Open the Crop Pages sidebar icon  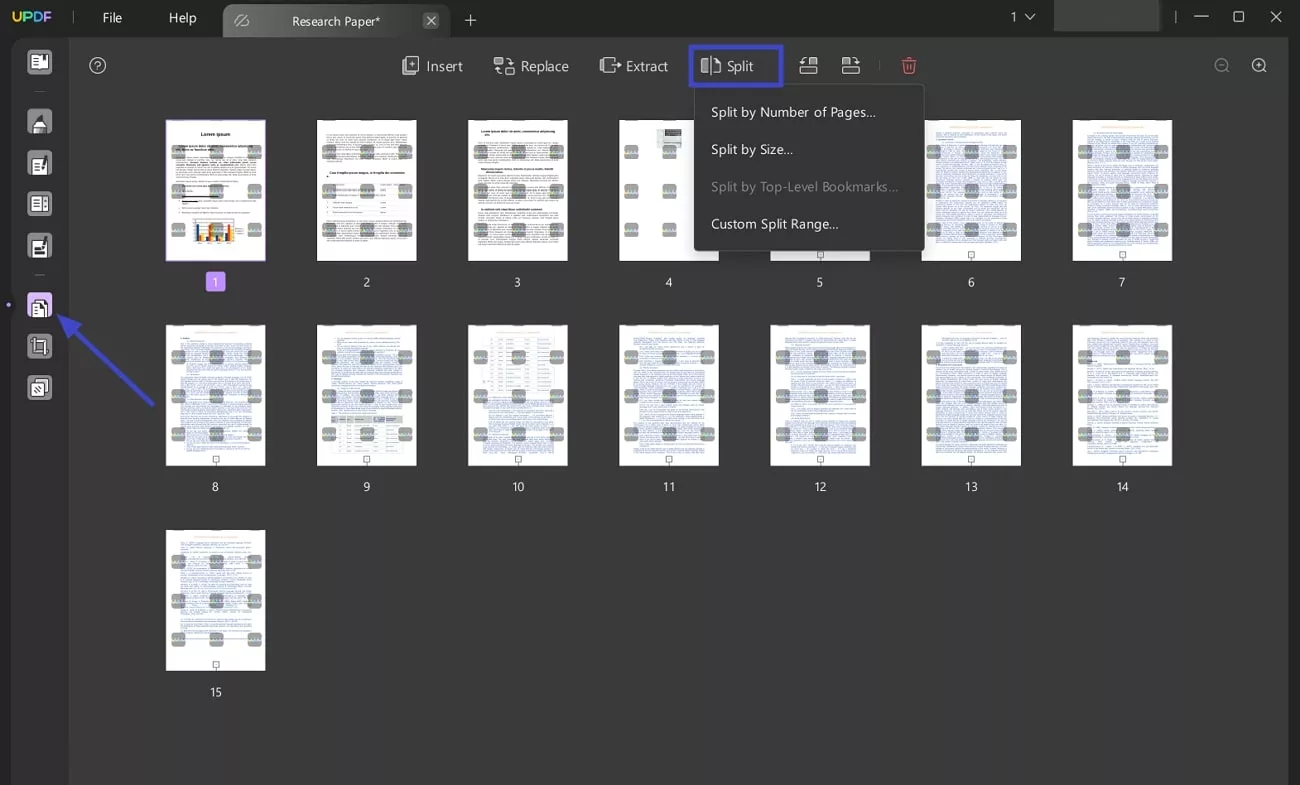click(39, 347)
